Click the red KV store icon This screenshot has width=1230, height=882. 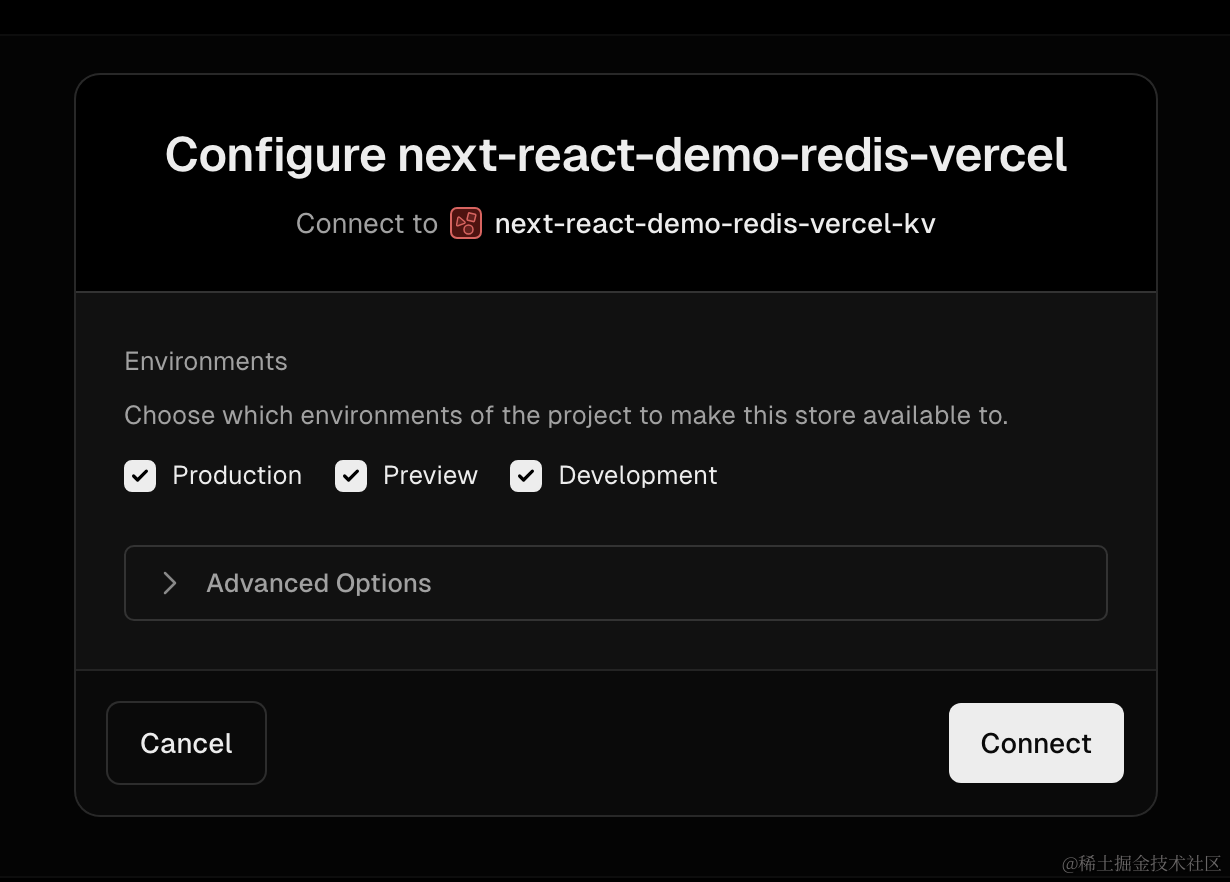pos(466,223)
